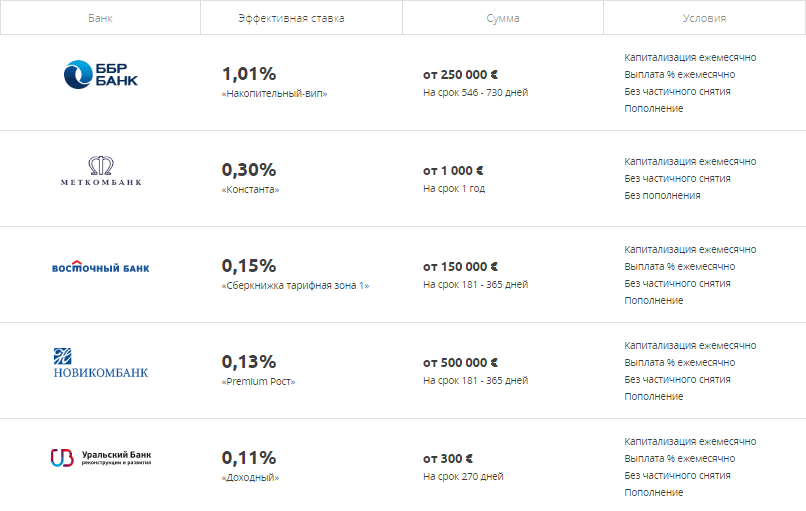
Task: Click the ББР Банк logo
Action: (x=101, y=75)
